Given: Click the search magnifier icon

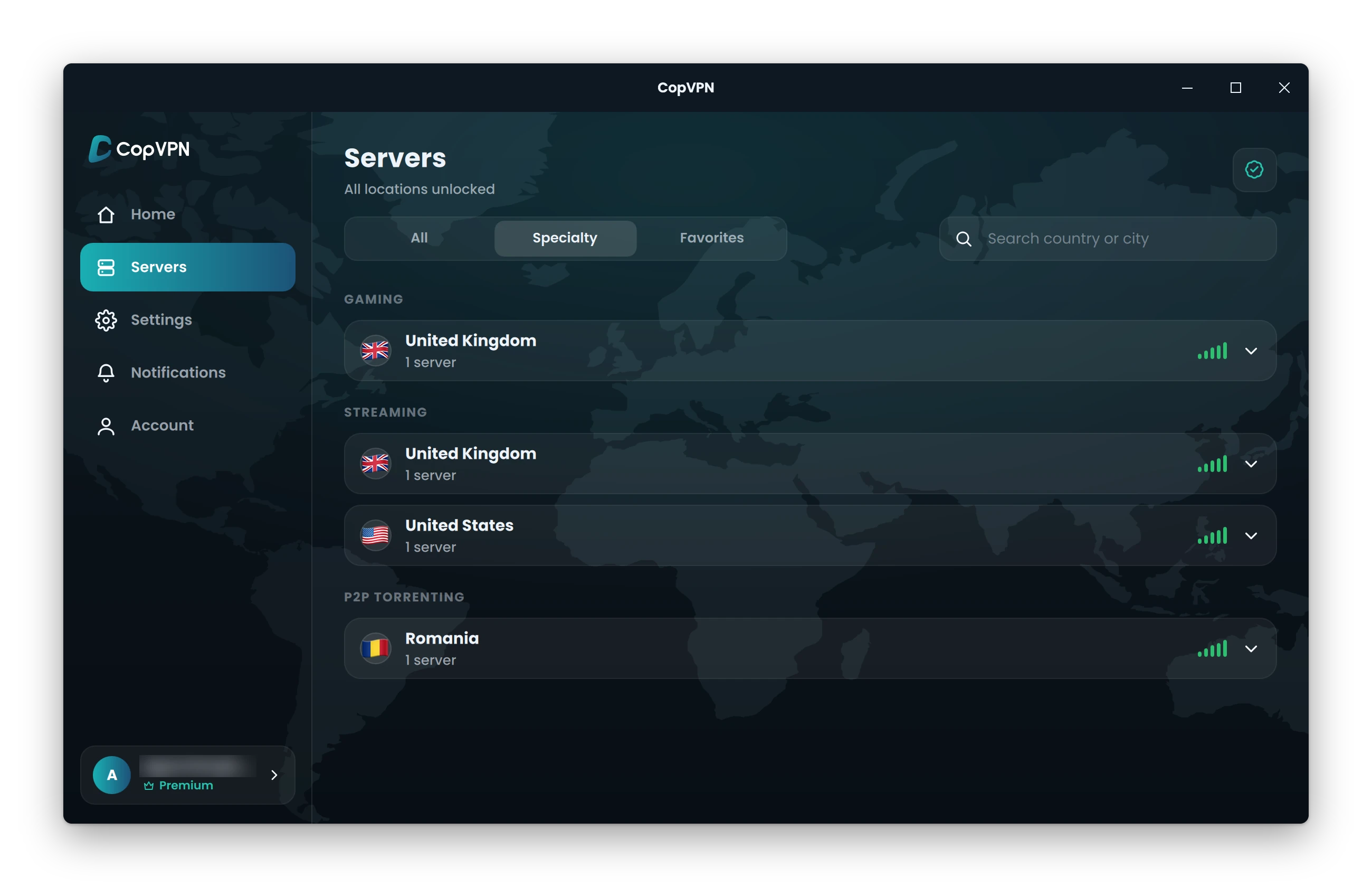Looking at the screenshot, I should tap(964, 239).
